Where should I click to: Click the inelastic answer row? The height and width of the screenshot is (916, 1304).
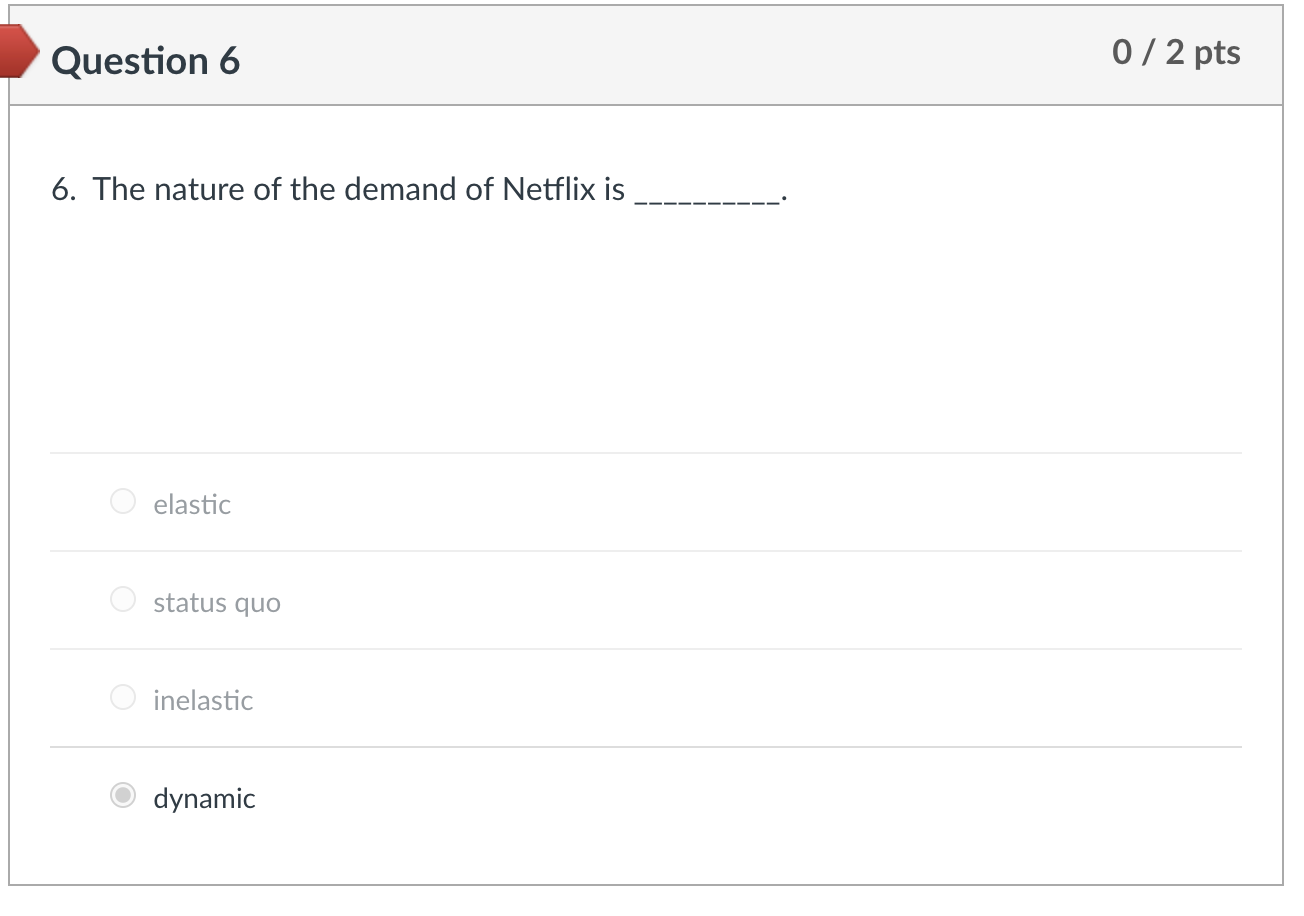(x=650, y=697)
